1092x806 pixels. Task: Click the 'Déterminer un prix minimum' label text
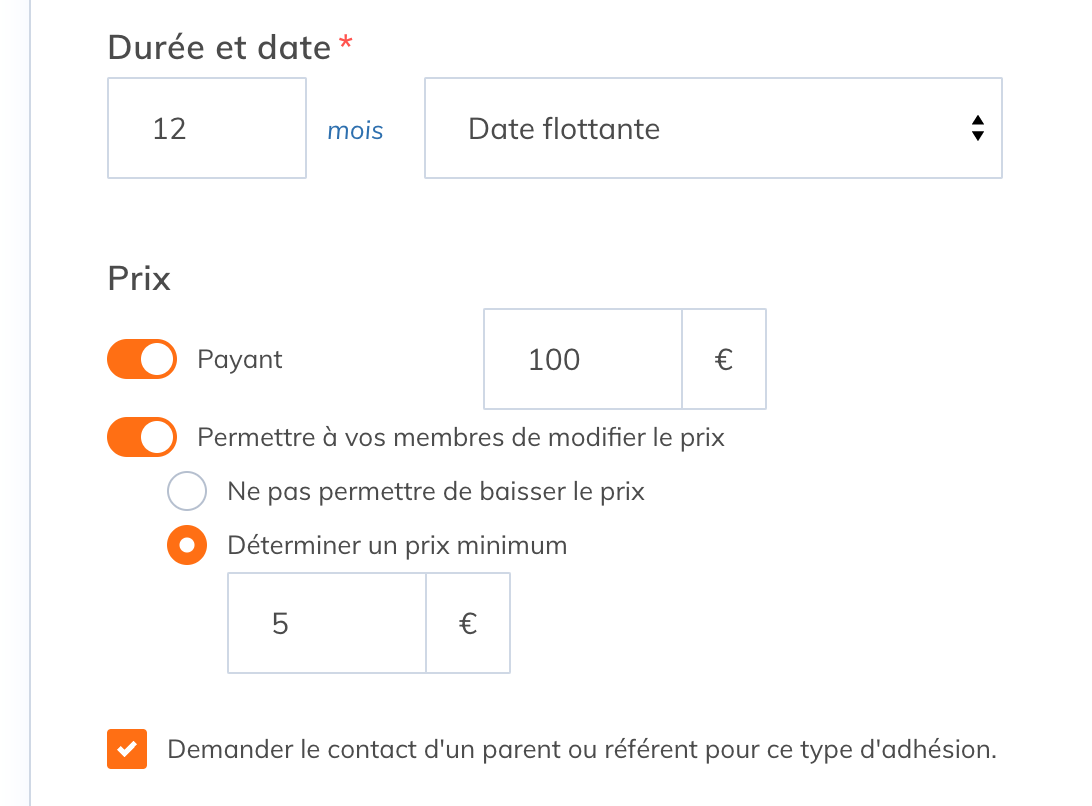(398, 545)
